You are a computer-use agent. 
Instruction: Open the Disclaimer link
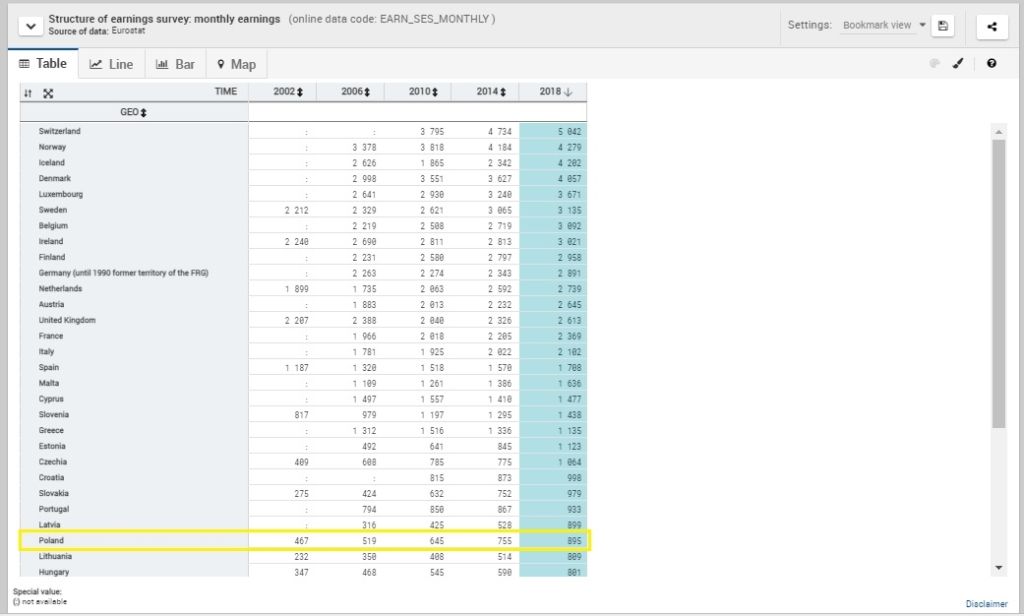point(986,603)
